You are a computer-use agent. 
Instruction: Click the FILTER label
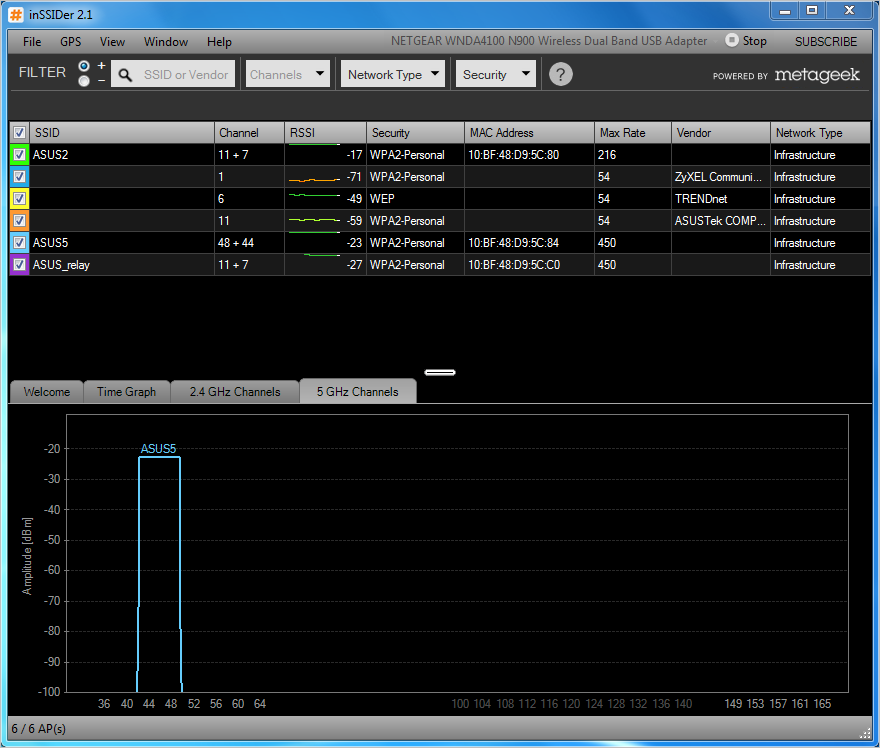(x=42, y=72)
